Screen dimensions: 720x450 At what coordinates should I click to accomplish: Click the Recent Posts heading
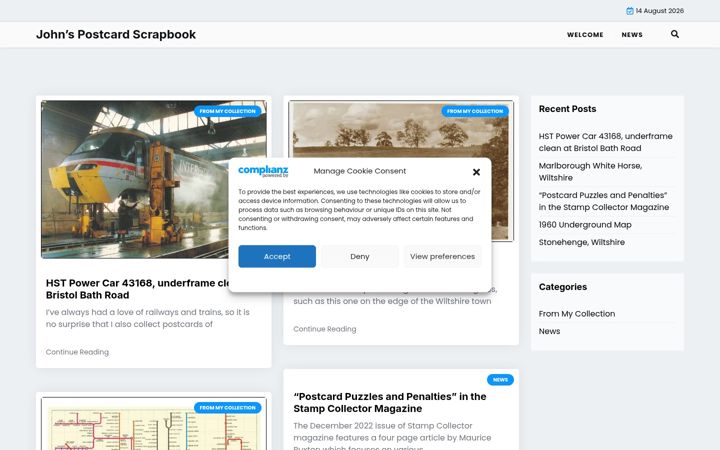567,109
